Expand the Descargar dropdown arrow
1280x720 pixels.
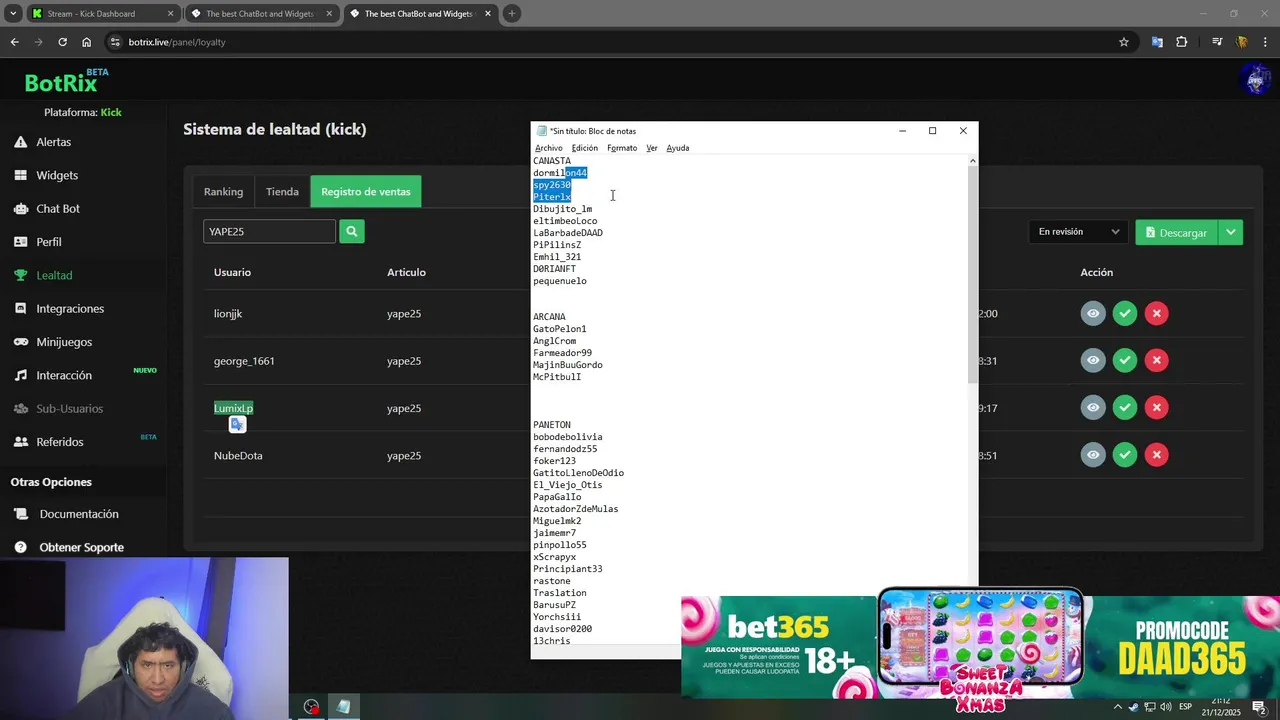pos(1231,232)
